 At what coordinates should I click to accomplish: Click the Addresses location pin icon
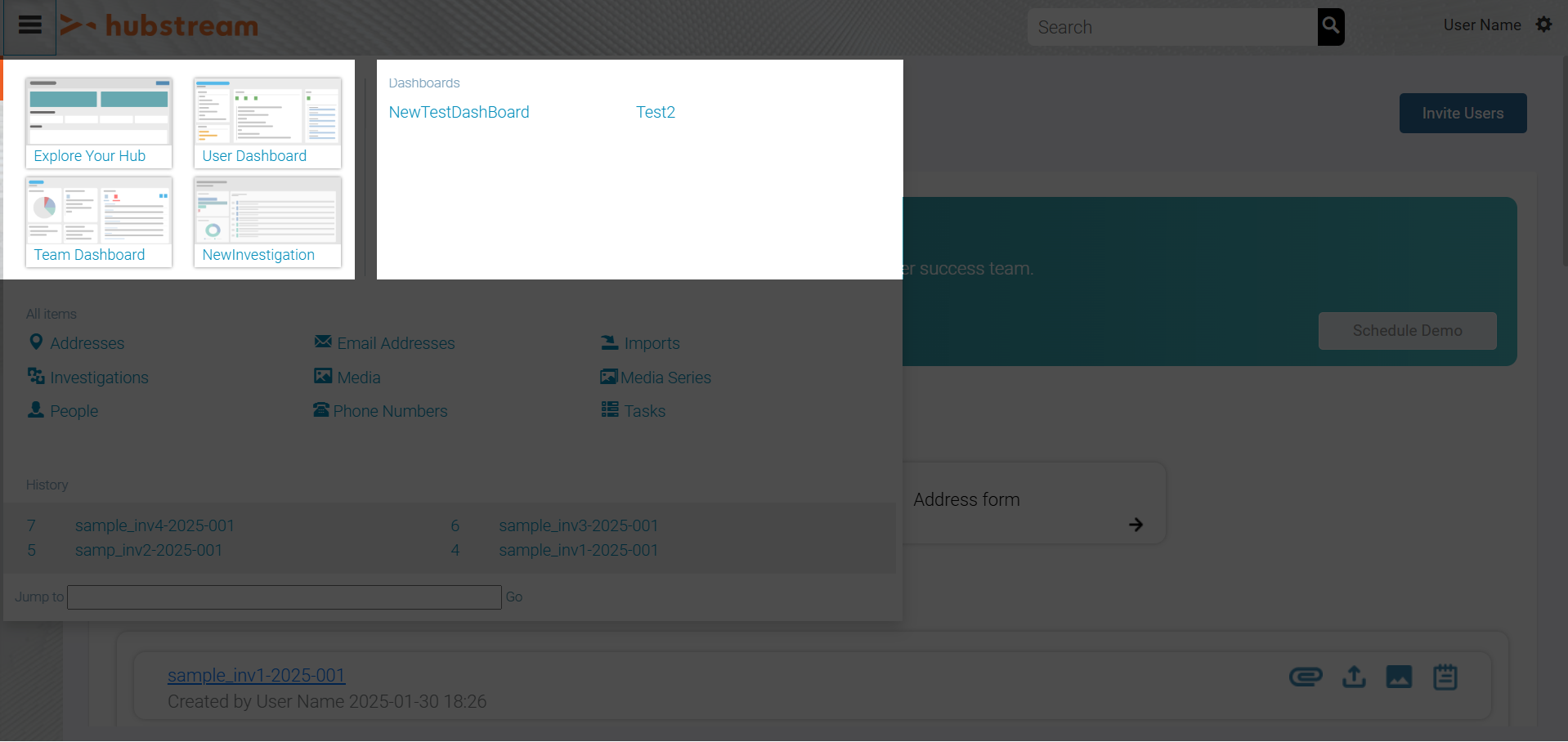pos(36,342)
